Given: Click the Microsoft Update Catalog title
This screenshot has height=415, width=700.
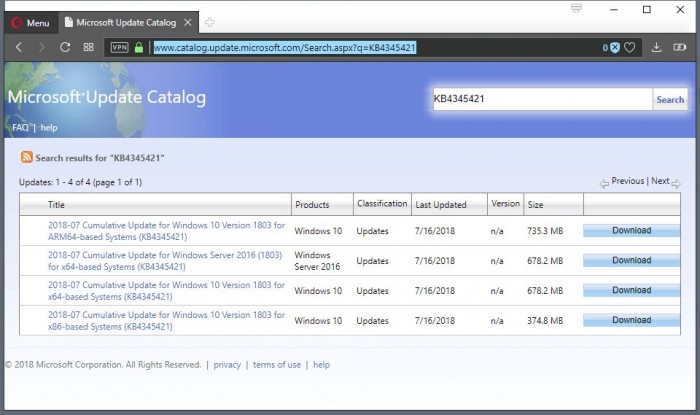Looking at the screenshot, I should click(x=107, y=97).
